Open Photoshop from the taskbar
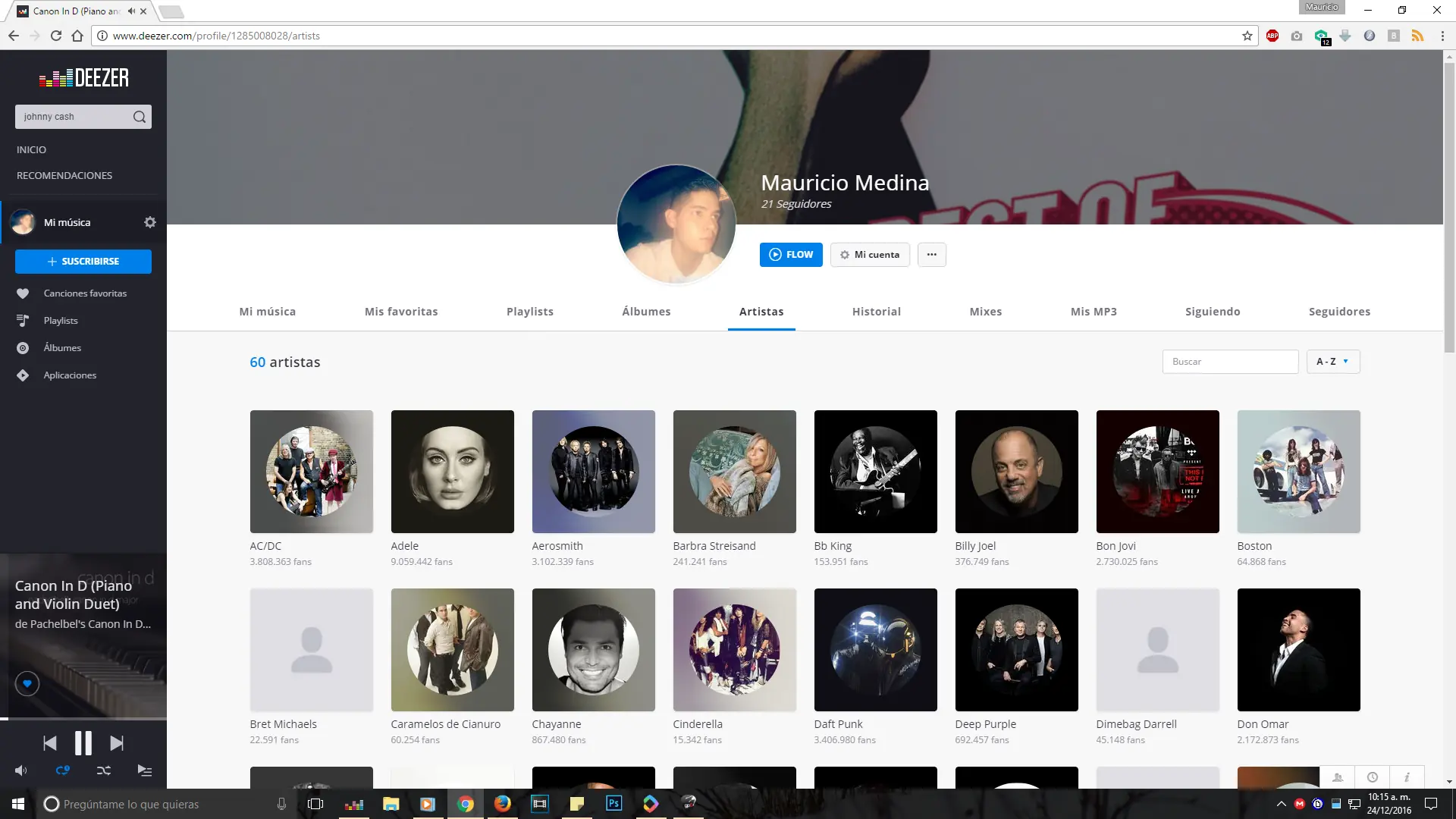 point(613,804)
